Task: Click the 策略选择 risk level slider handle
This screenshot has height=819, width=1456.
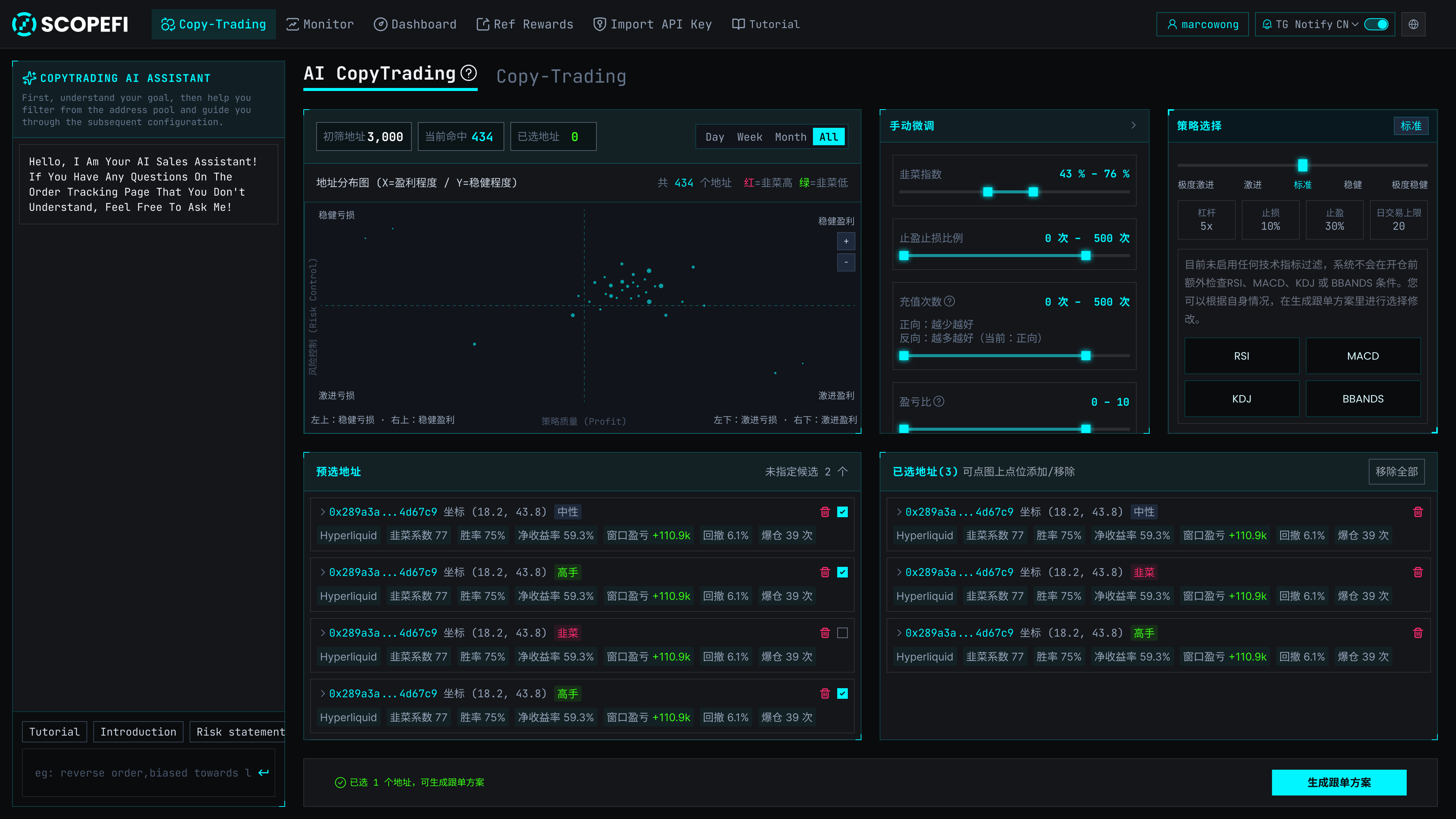Action: pyautogui.click(x=1302, y=165)
